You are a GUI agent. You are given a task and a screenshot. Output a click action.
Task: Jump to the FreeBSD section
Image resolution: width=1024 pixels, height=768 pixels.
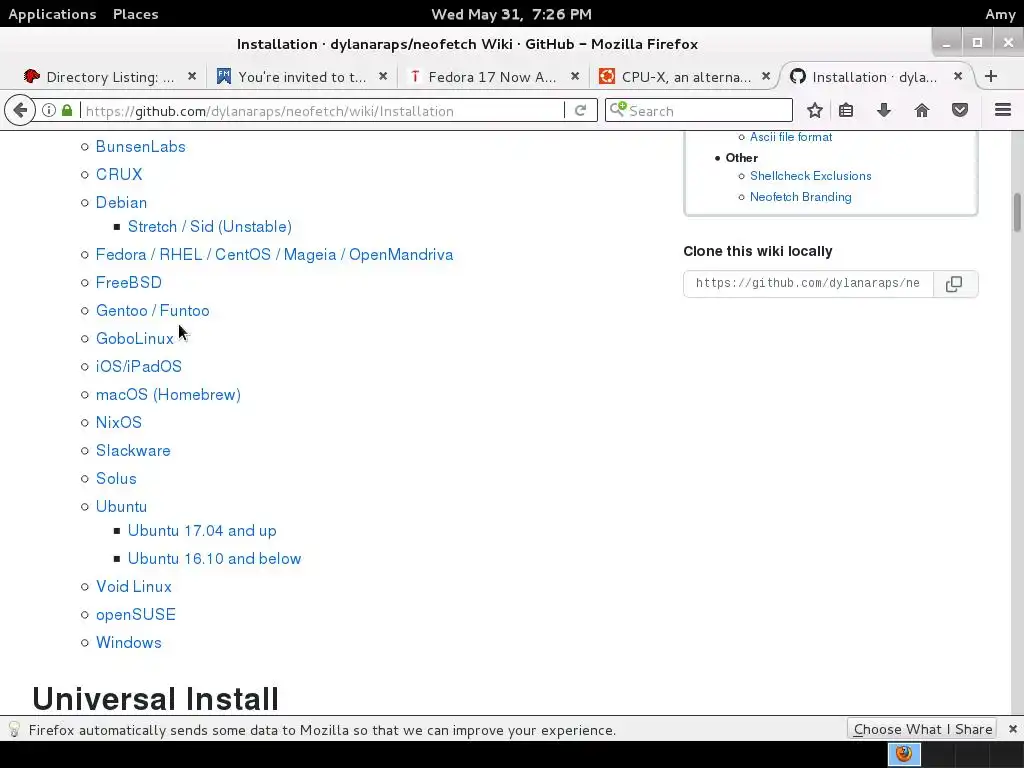click(x=129, y=282)
